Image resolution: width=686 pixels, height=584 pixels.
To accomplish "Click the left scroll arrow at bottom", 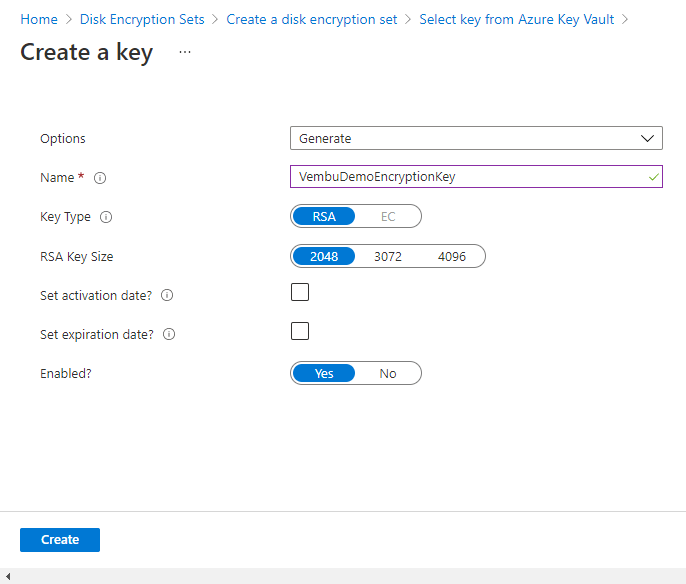I will click(7, 577).
